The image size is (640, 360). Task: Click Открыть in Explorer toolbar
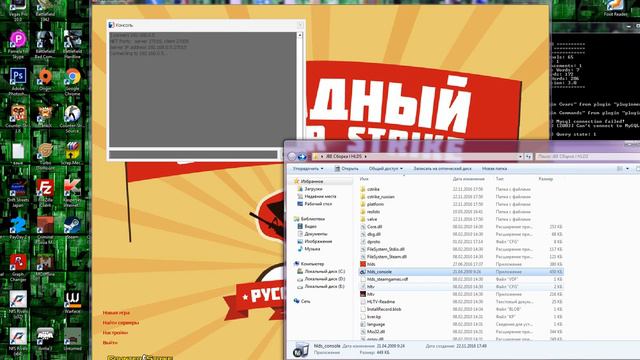[346, 169]
